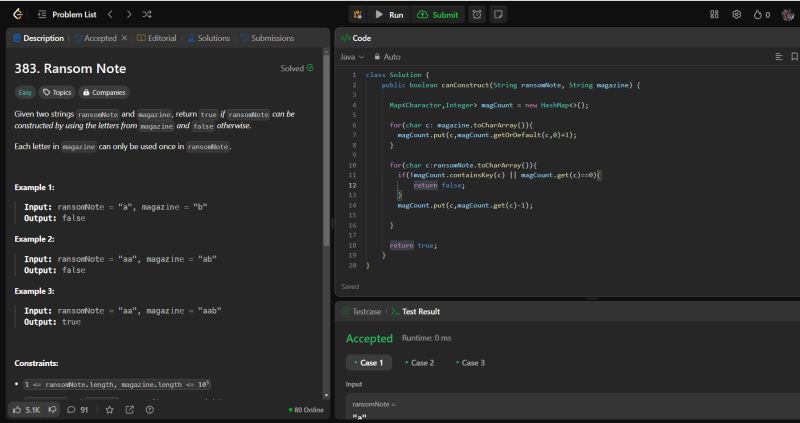Click the bookmark icon in code toolbar

point(794,57)
